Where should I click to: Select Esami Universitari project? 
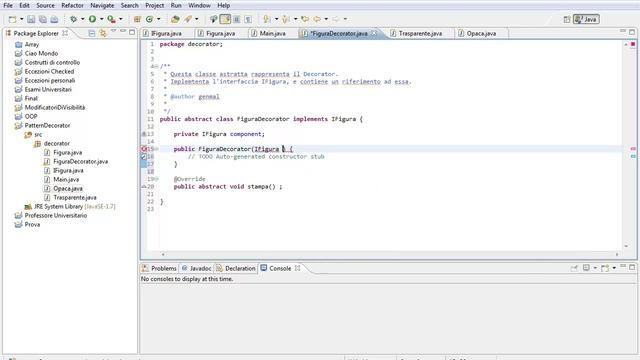click(x=48, y=89)
